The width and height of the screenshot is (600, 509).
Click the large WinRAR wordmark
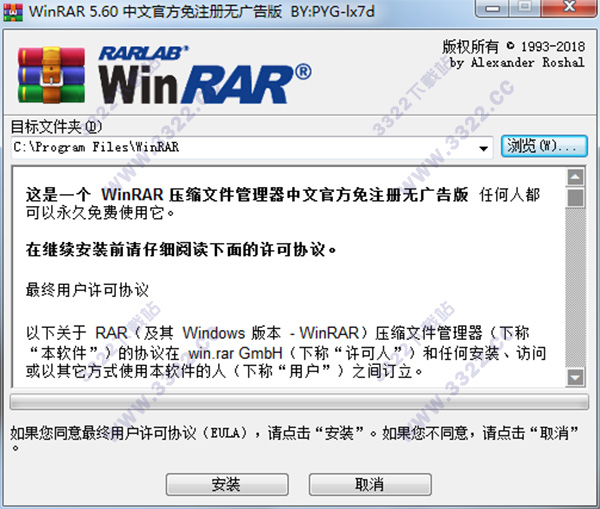coord(193,85)
